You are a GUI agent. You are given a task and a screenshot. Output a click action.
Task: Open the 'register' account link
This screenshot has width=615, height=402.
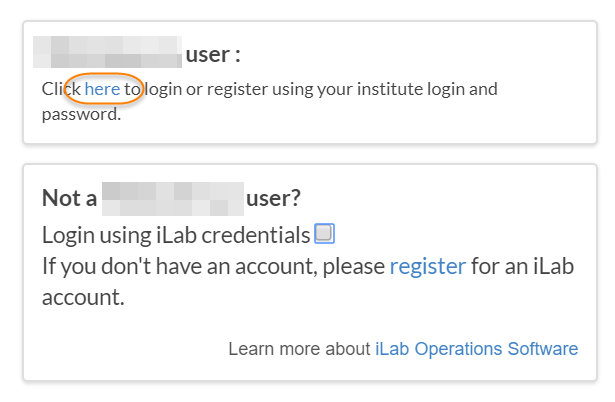tap(427, 266)
